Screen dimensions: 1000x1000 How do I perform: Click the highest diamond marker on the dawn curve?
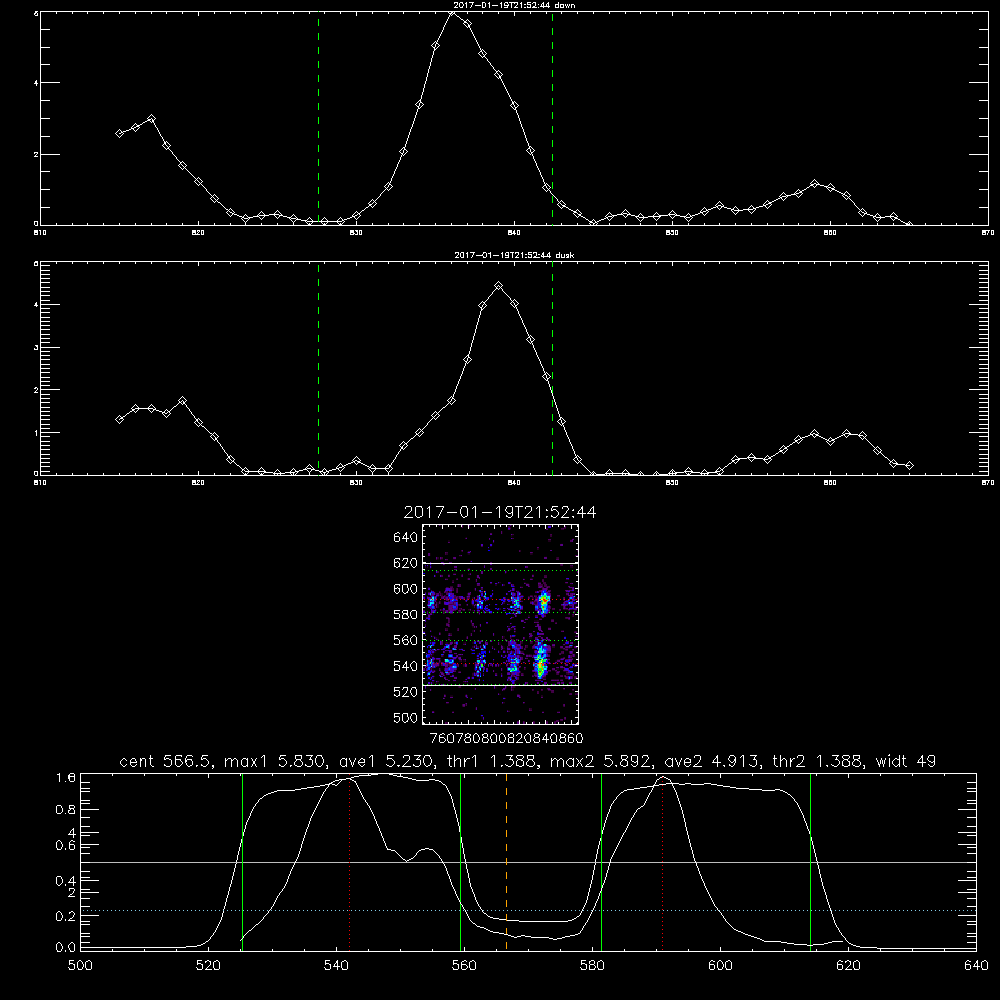point(452,13)
